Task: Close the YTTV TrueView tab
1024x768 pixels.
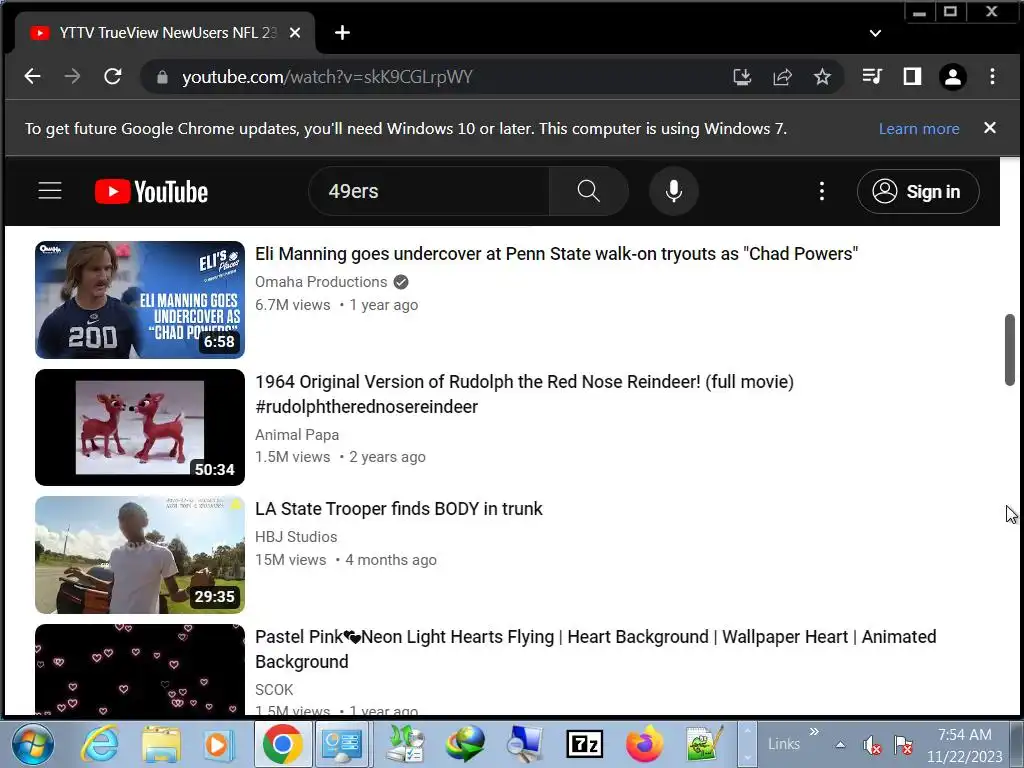Action: (x=295, y=33)
